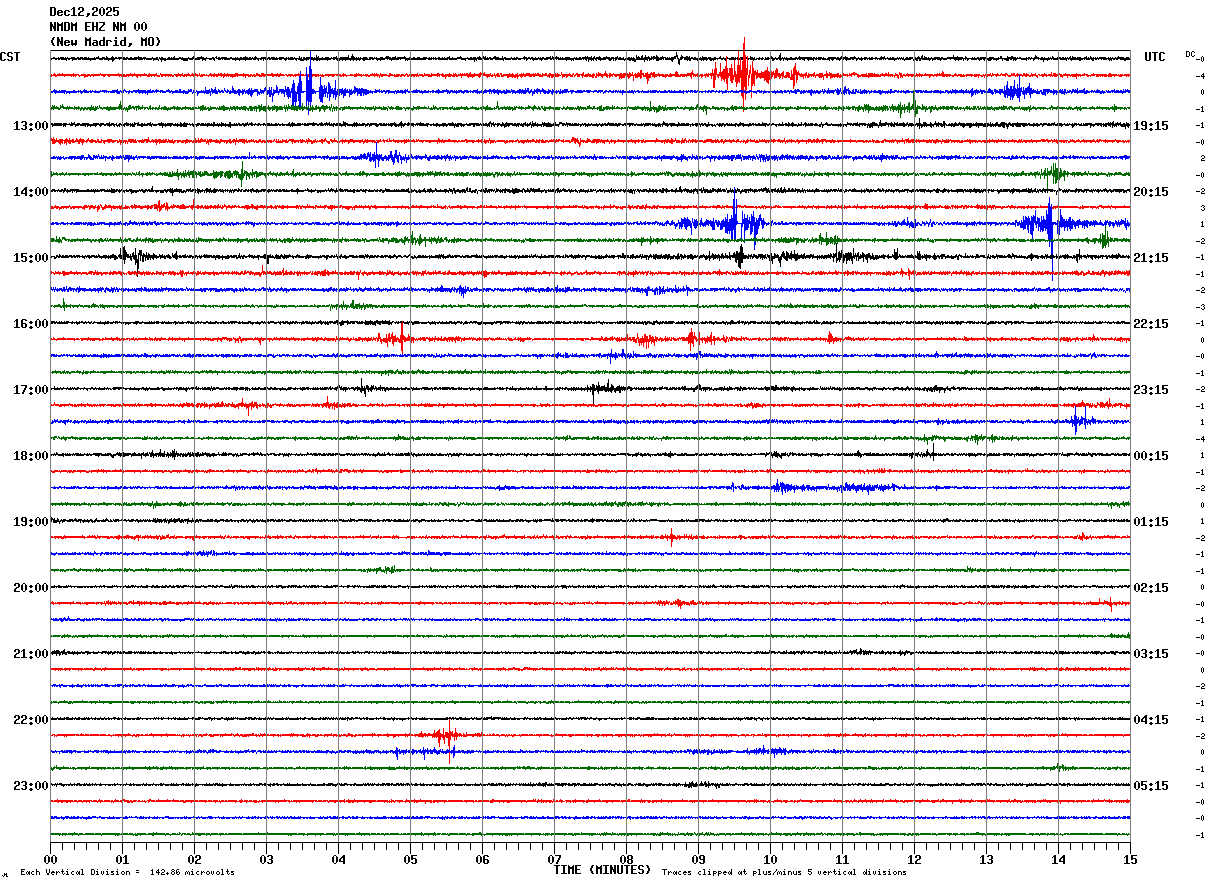Click the DC column header at top right
This screenshot has height=886, width=1210.
click(x=1190, y=54)
